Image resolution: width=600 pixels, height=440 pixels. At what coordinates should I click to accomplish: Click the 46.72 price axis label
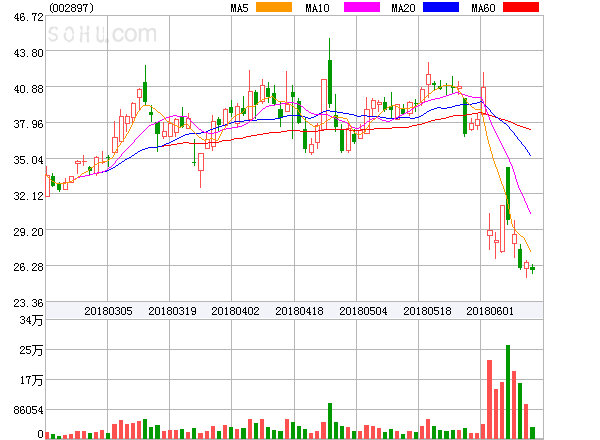click(x=28, y=17)
